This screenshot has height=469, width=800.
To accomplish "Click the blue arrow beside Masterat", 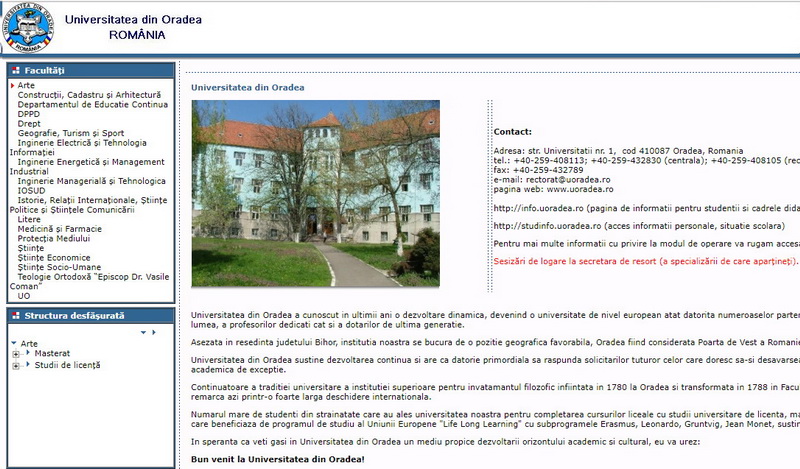I will click(x=28, y=353).
